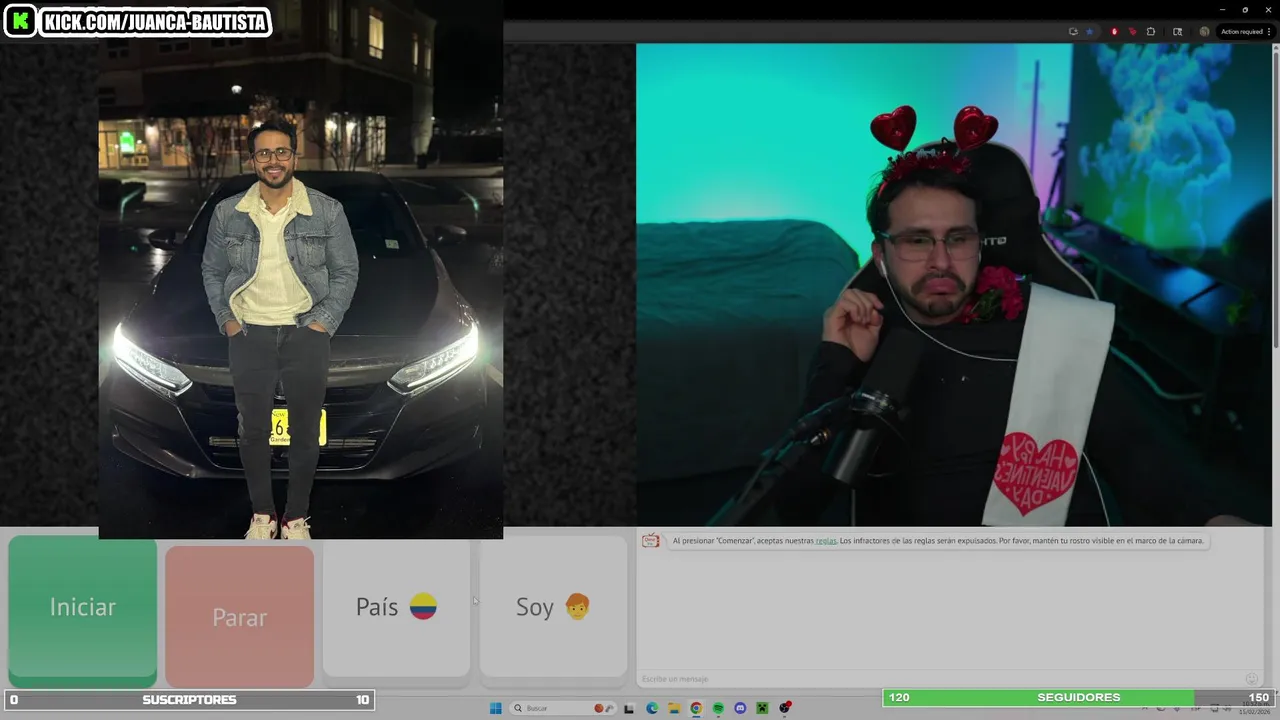Click the message input field in the chat

pyautogui.click(x=940, y=679)
